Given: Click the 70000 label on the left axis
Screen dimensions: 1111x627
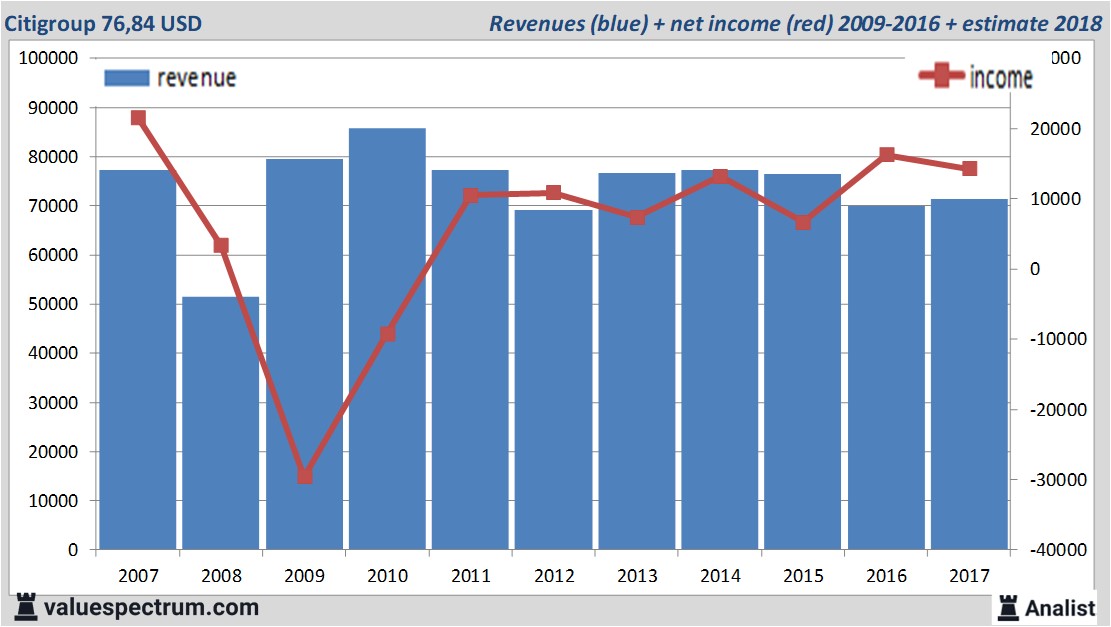Looking at the screenshot, I should pos(53,205).
